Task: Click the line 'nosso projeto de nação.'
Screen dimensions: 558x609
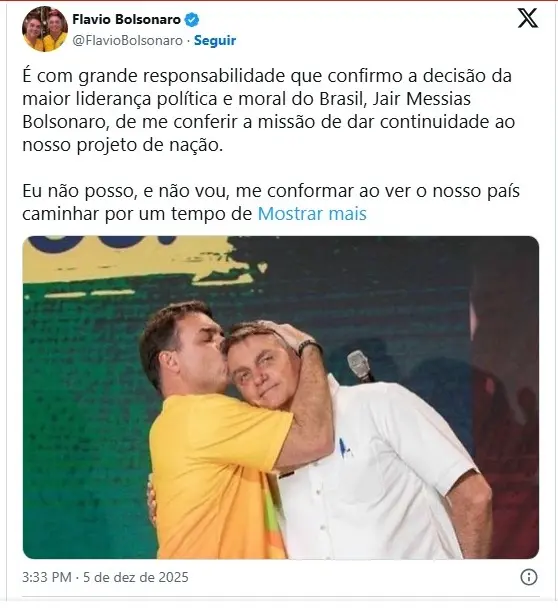Action: [123, 145]
